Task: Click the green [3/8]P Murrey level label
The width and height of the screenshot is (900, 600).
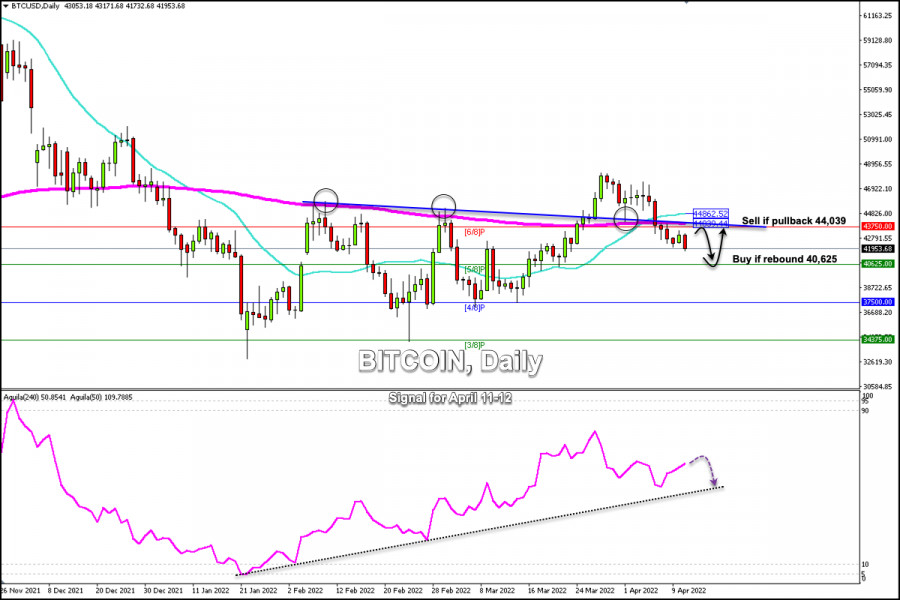Action: [475, 345]
